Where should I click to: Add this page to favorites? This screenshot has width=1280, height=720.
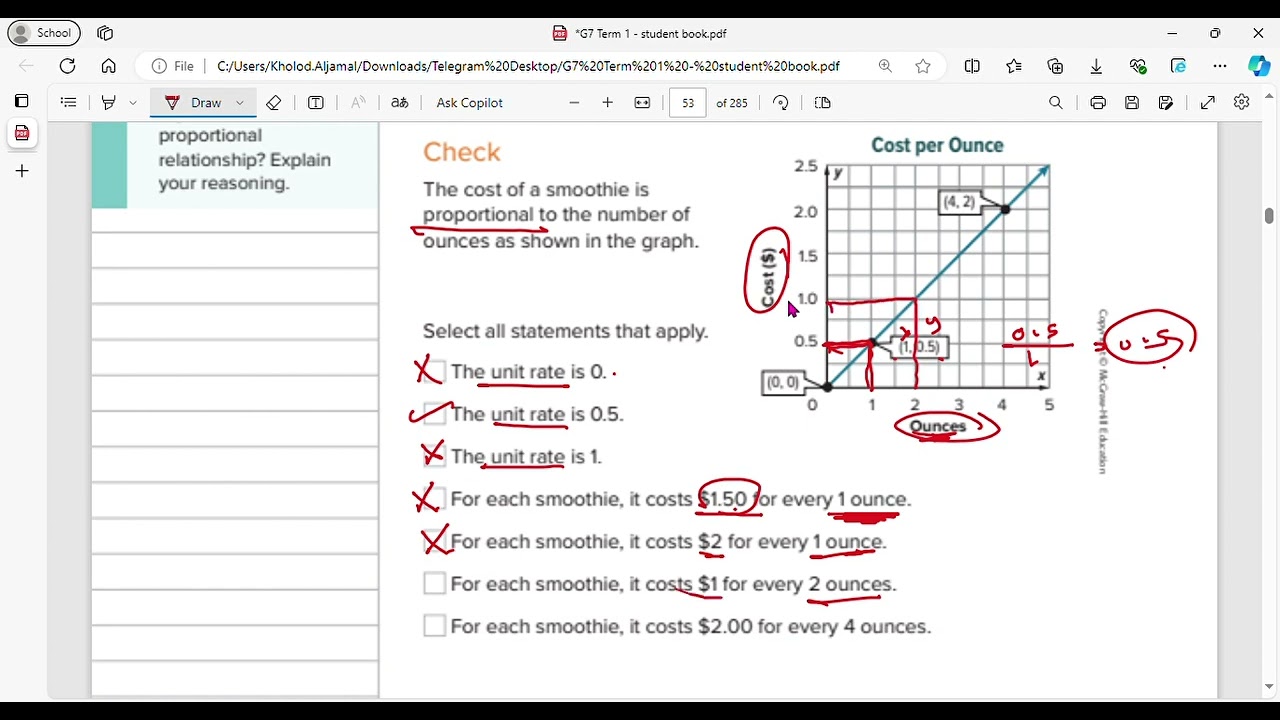923,66
